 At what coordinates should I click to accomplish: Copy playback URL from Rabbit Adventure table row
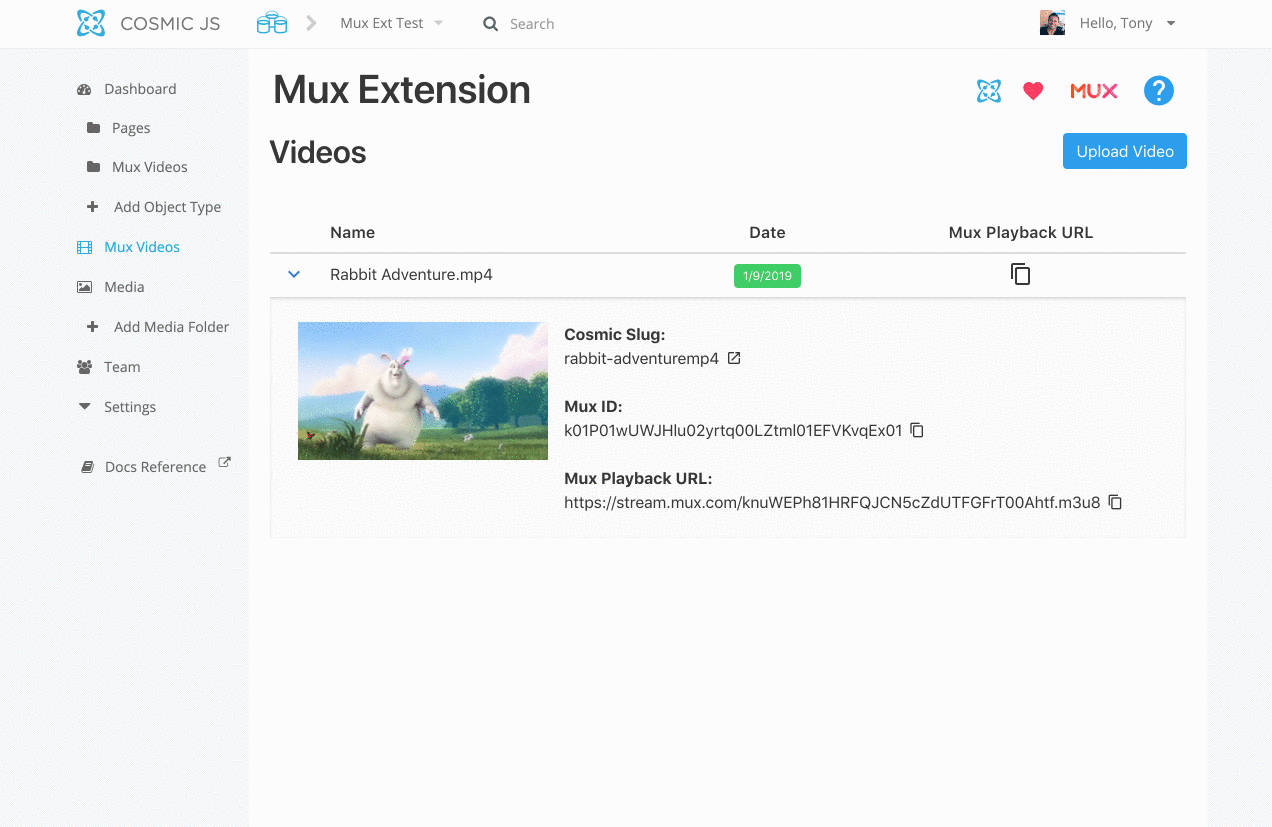[1020, 274]
